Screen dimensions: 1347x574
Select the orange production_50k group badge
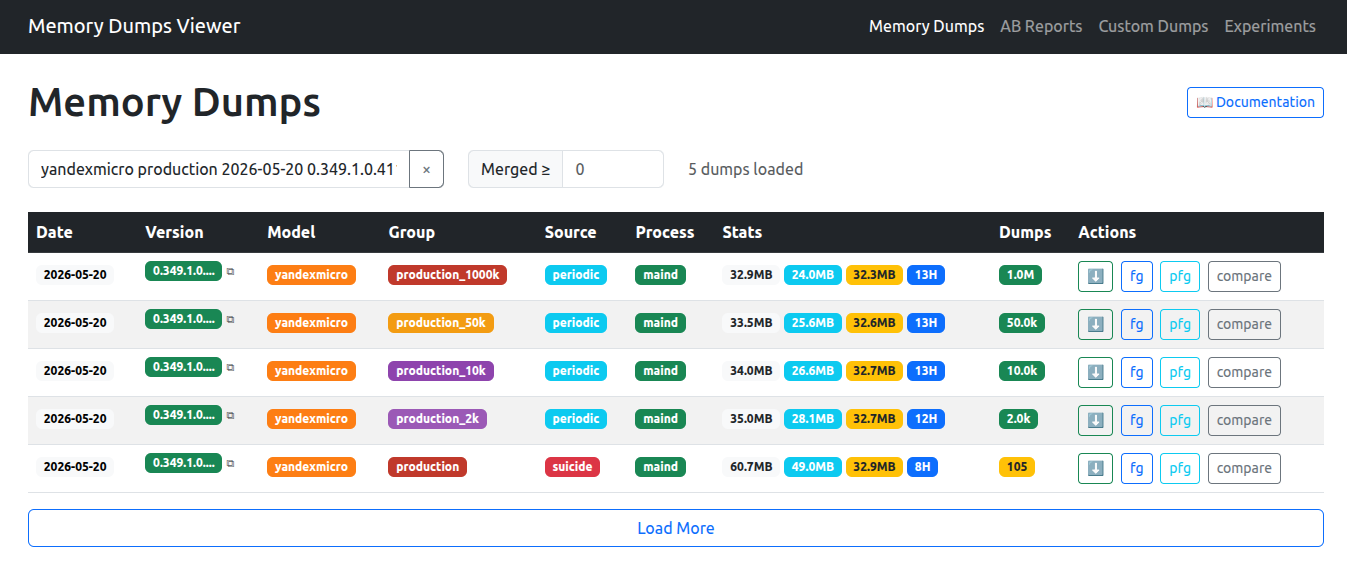441,323
